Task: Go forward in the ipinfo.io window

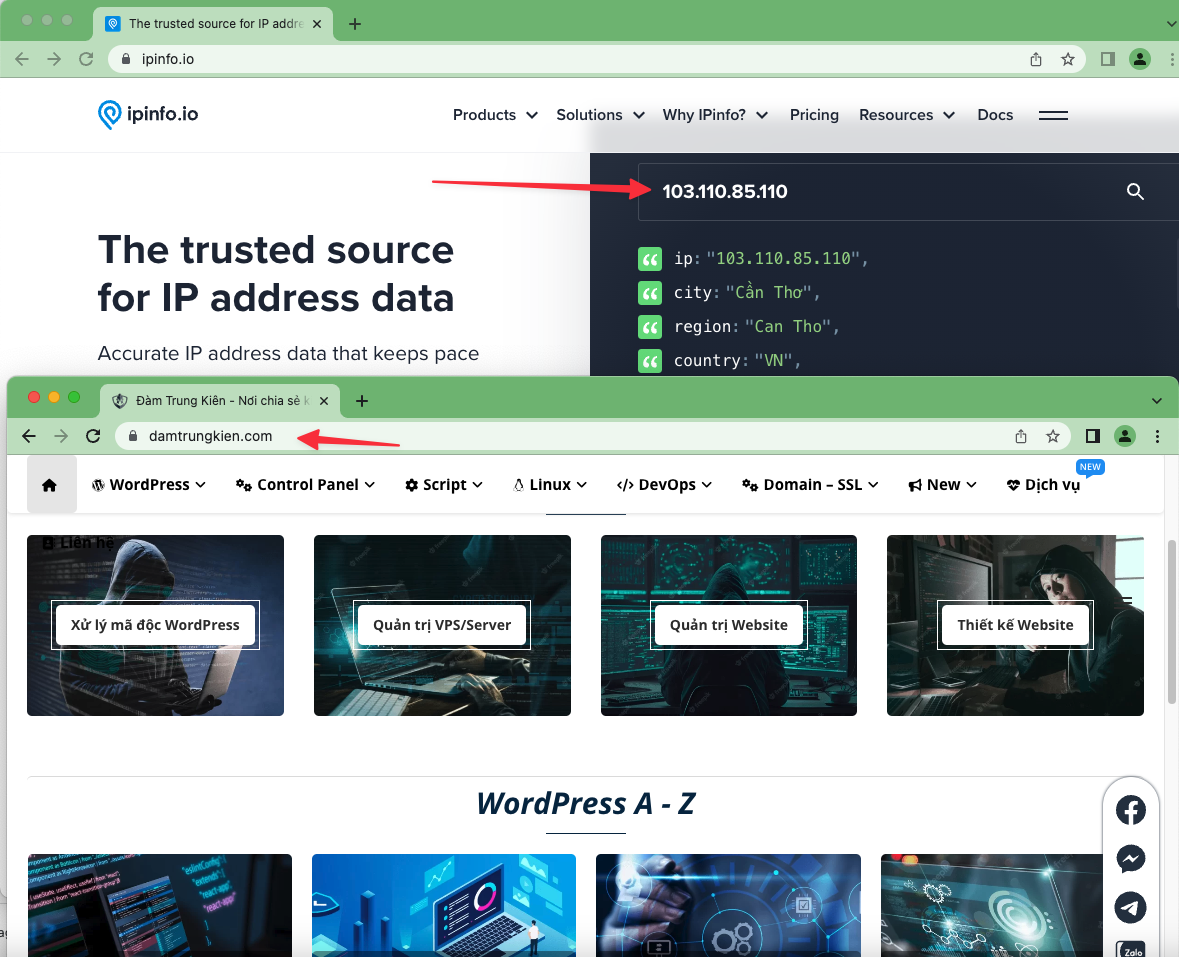Action: [x=54, y=59]
